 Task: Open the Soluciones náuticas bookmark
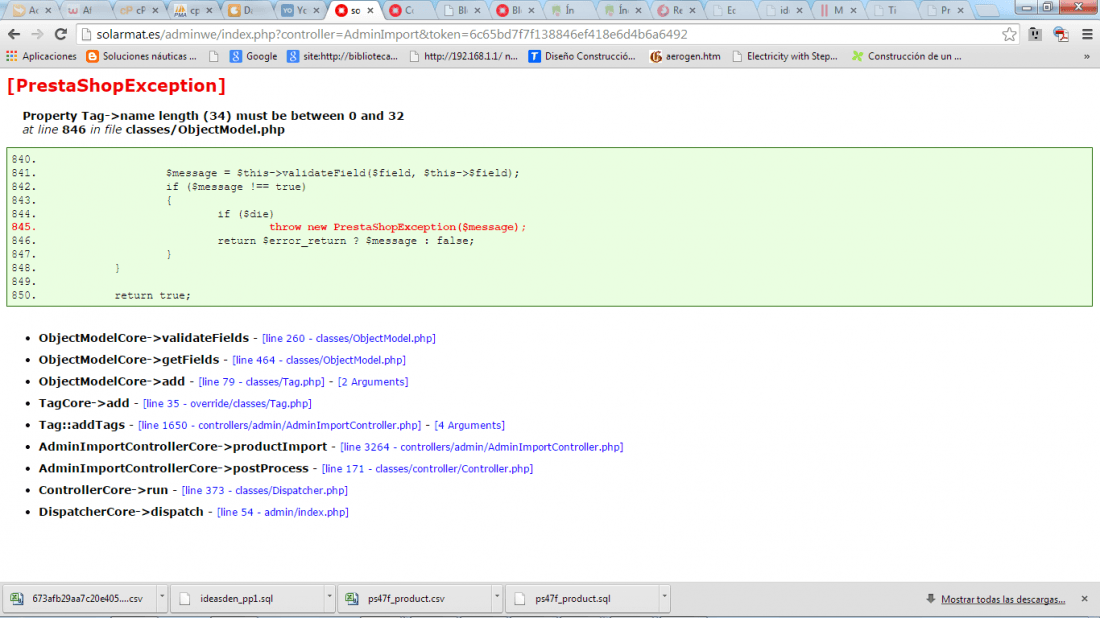tap(141, 56)
